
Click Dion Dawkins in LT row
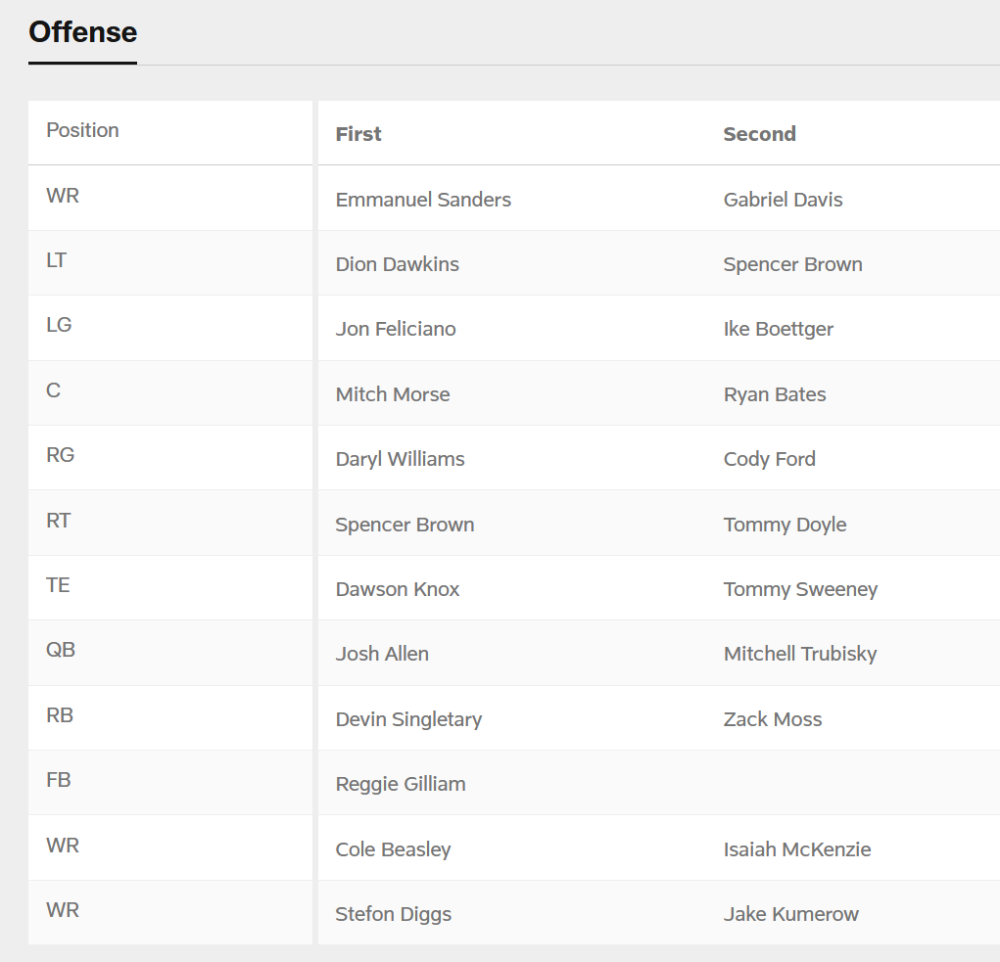[x=397, y=264]
